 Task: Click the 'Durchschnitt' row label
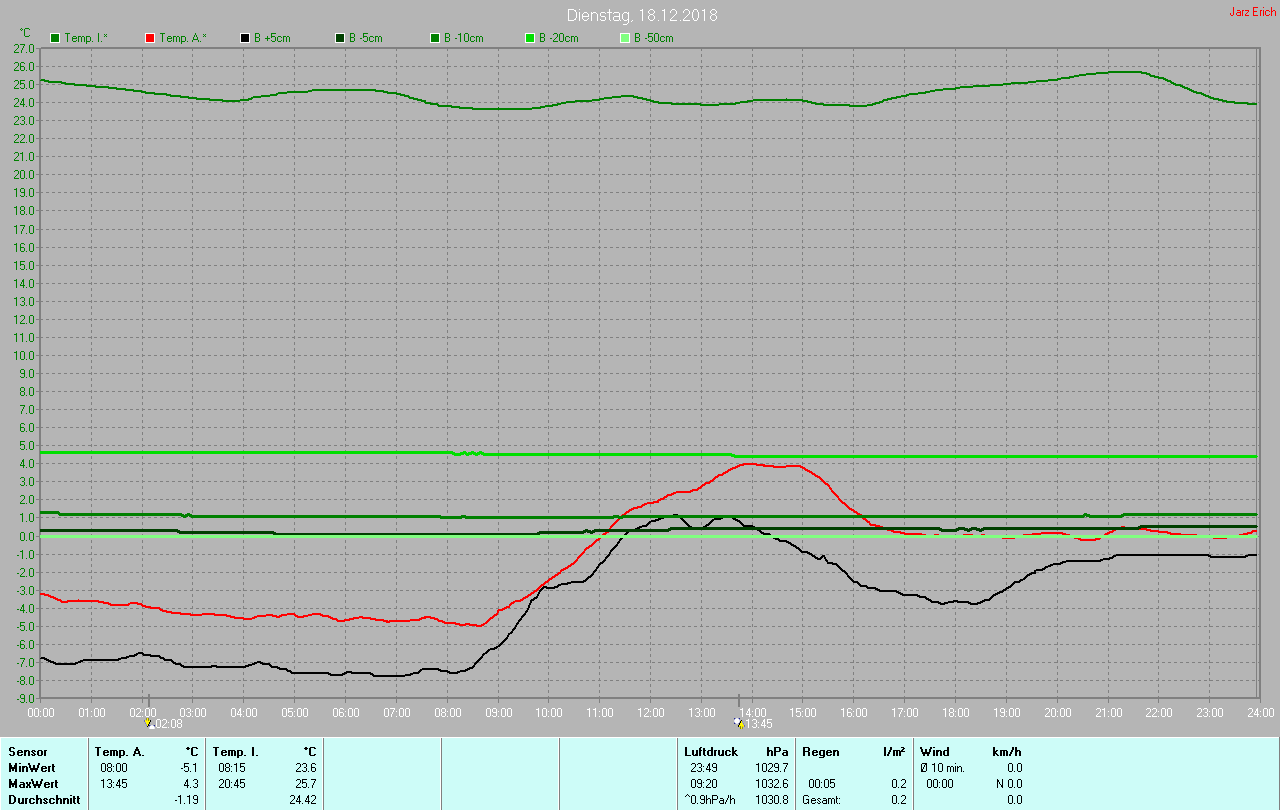[x=44, y=800]
